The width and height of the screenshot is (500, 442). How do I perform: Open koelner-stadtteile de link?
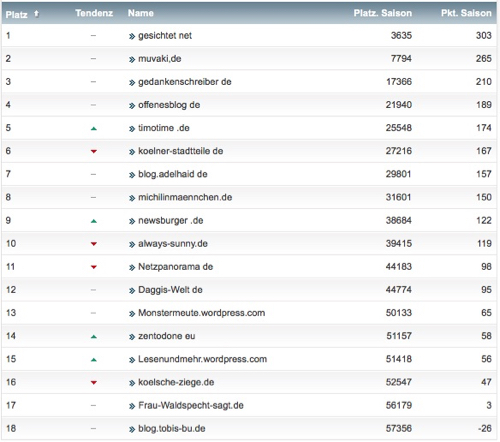pos(181,151)
